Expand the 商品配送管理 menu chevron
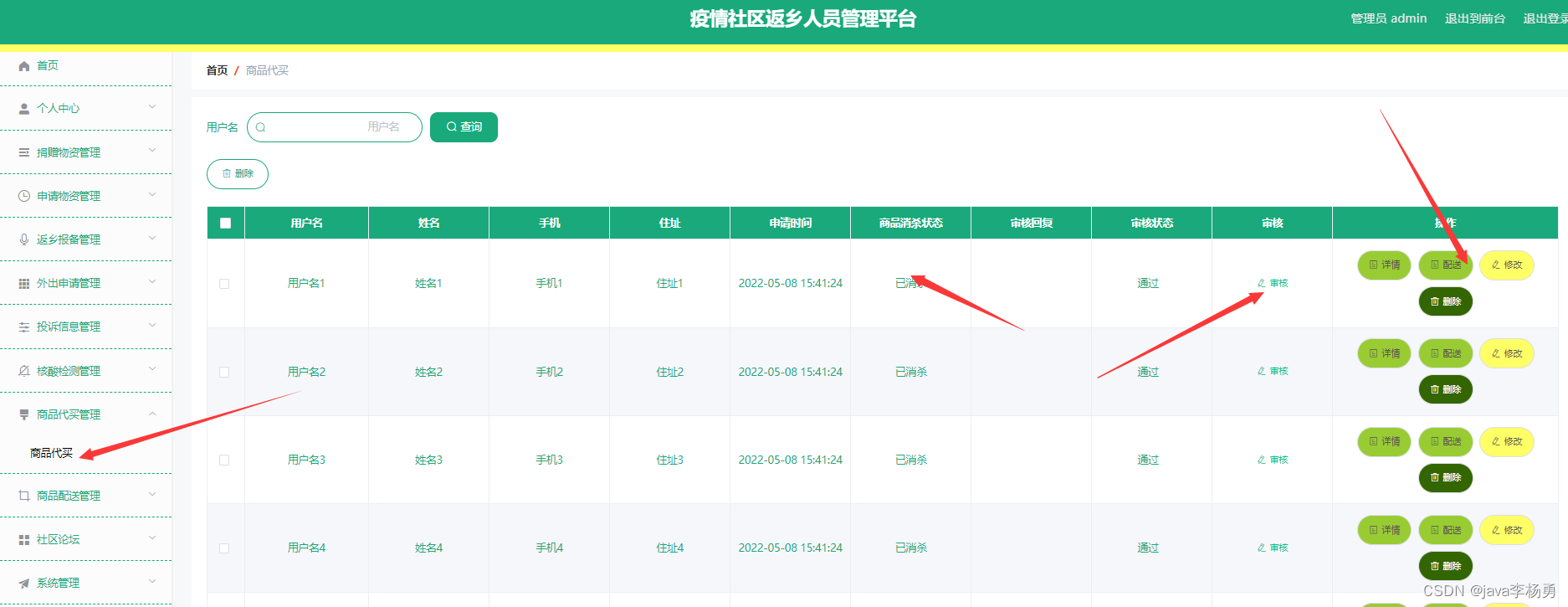This screenshot has height=607, width=1568. coord(152,494)
